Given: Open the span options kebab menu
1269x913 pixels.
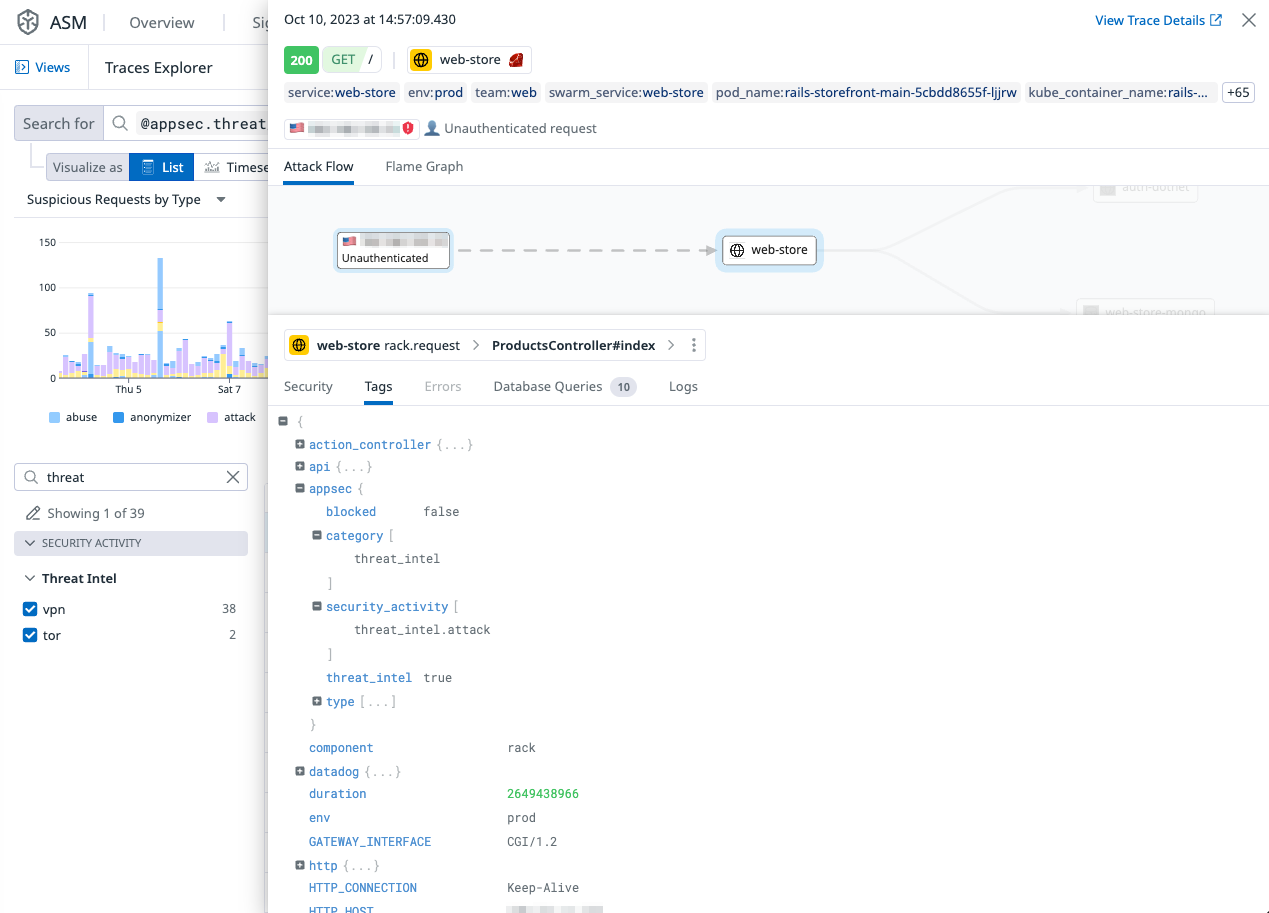Looking at the screenshot, I should pyautogui.click(x=694, y=345).
